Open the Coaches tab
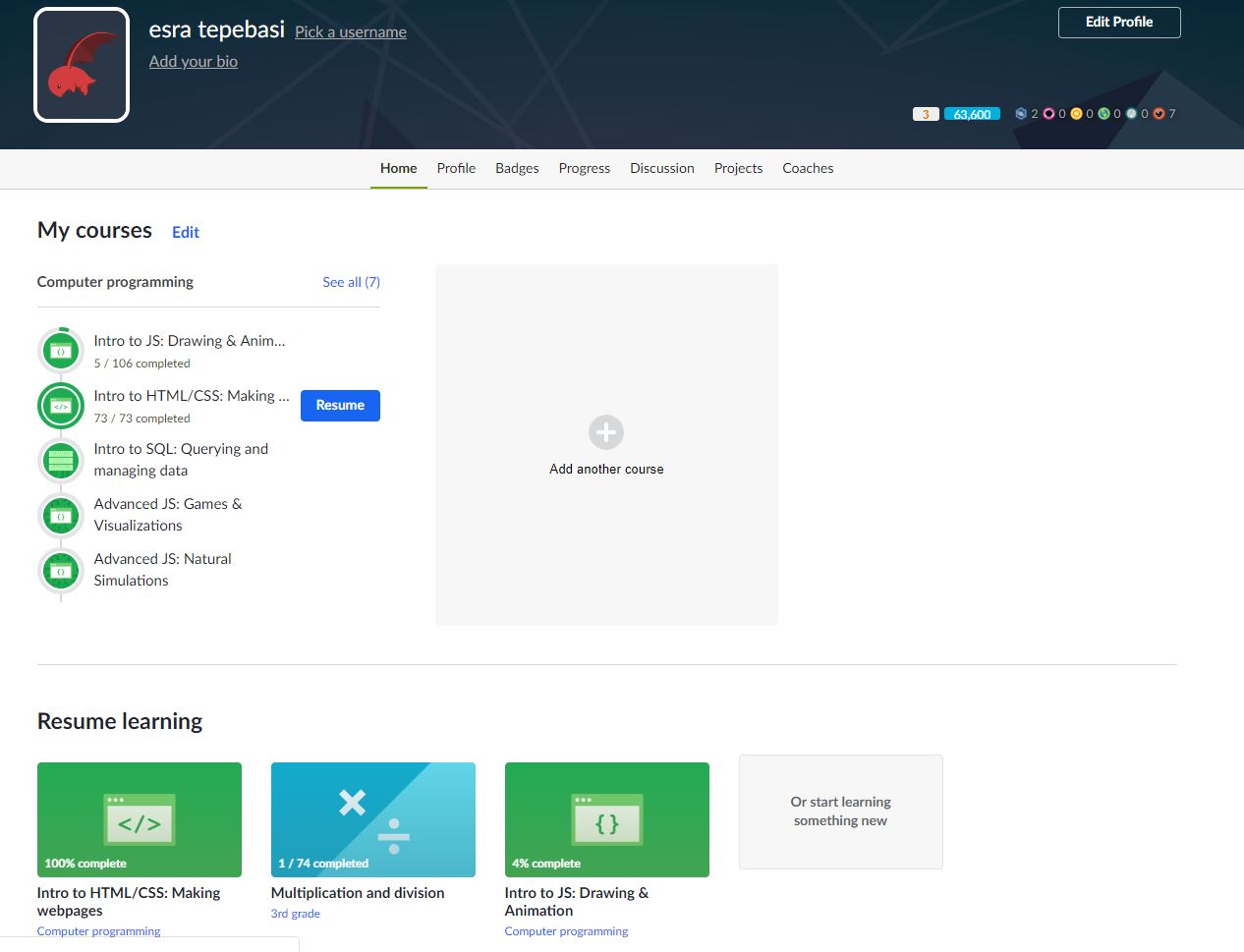Viewport: 1244px width, 952px height. tap(808, 168)
